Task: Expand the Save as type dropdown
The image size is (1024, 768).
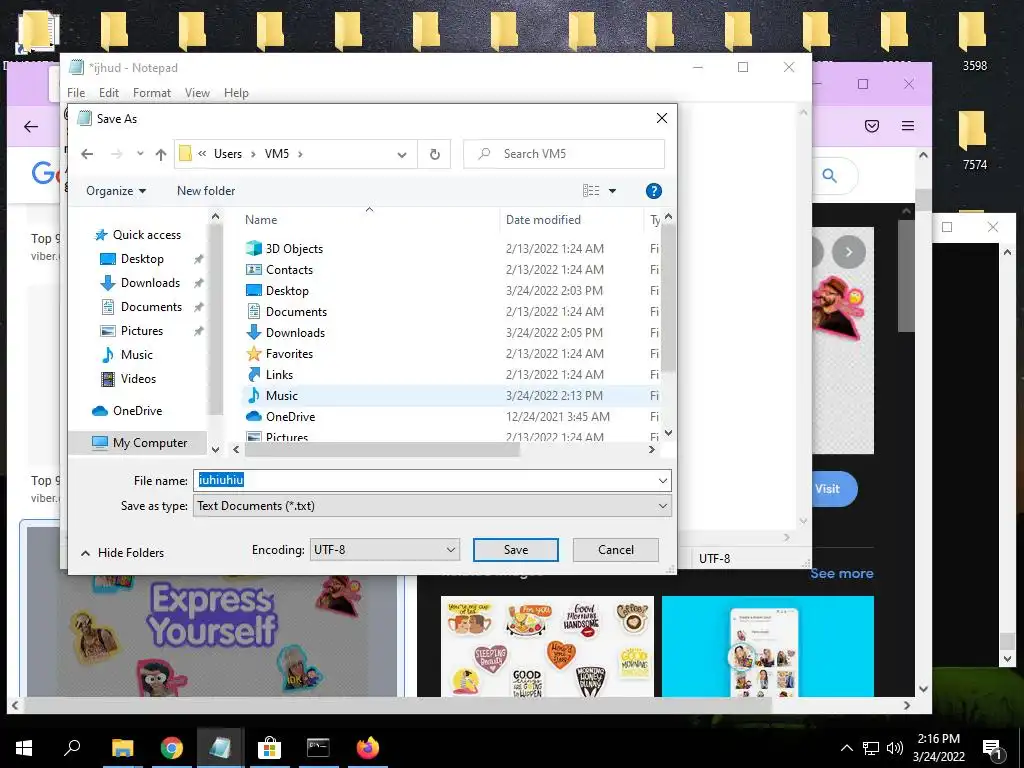Action: [x=663, y=506]
